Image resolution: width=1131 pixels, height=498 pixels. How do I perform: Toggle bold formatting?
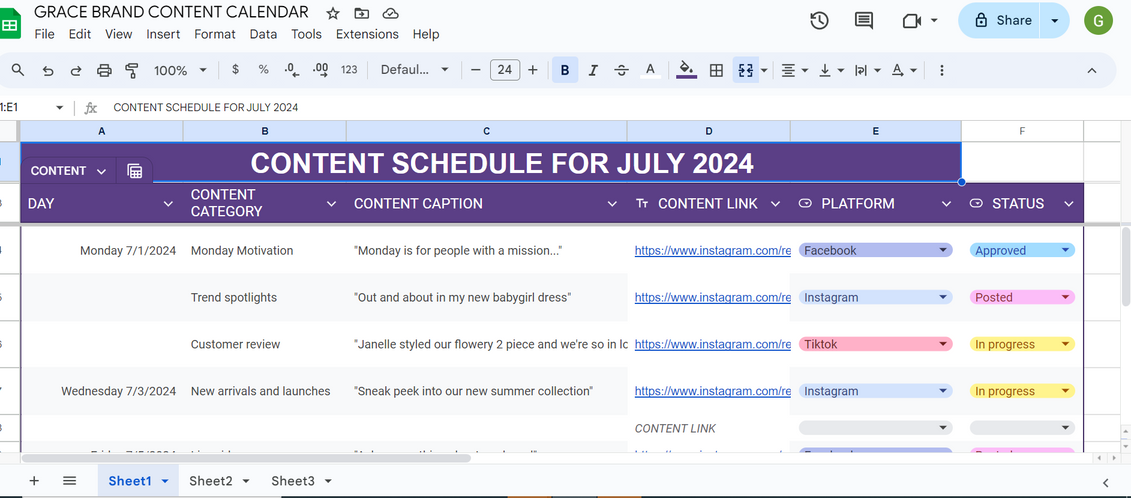point(565,70)
